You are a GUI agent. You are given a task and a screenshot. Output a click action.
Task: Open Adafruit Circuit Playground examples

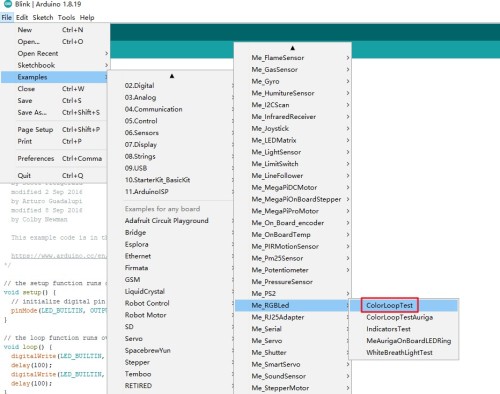171,221
